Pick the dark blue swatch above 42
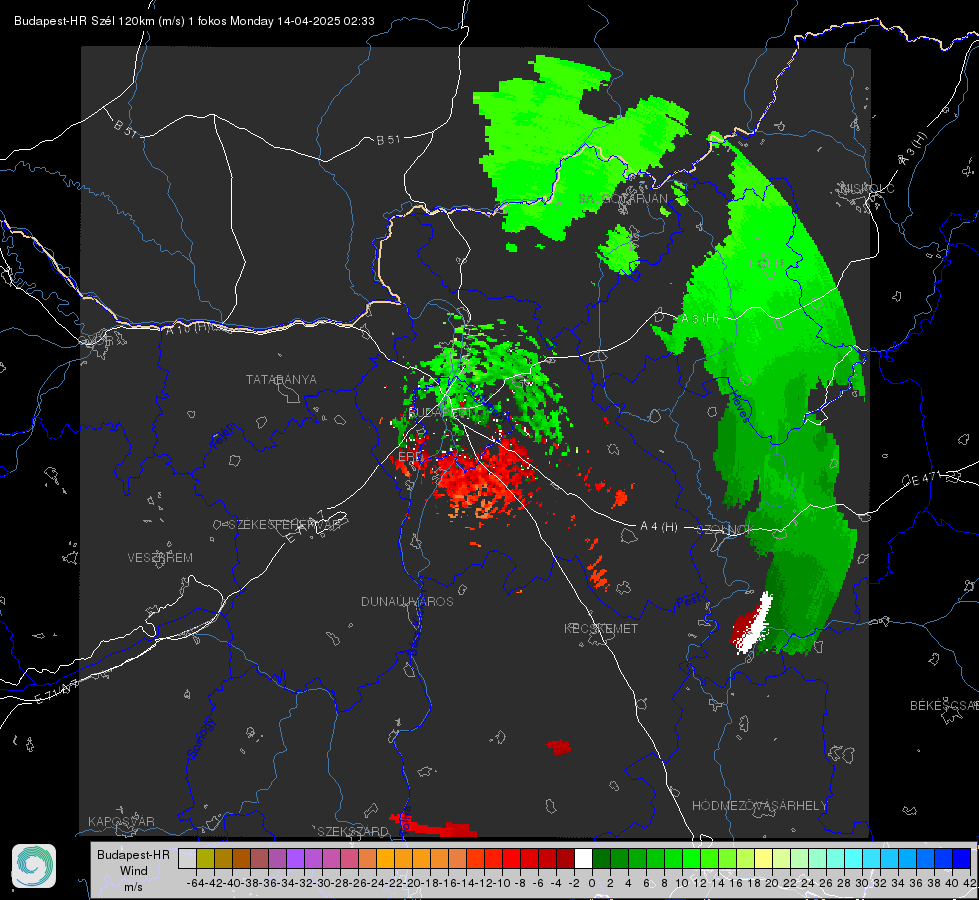The image size is (979, 900). coord(962,858)
